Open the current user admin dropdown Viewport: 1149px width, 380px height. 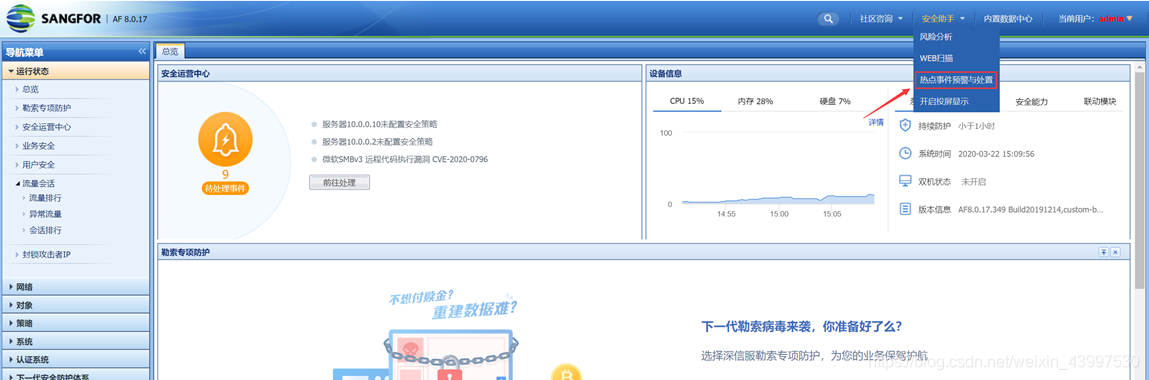[x=1096, y=19]
